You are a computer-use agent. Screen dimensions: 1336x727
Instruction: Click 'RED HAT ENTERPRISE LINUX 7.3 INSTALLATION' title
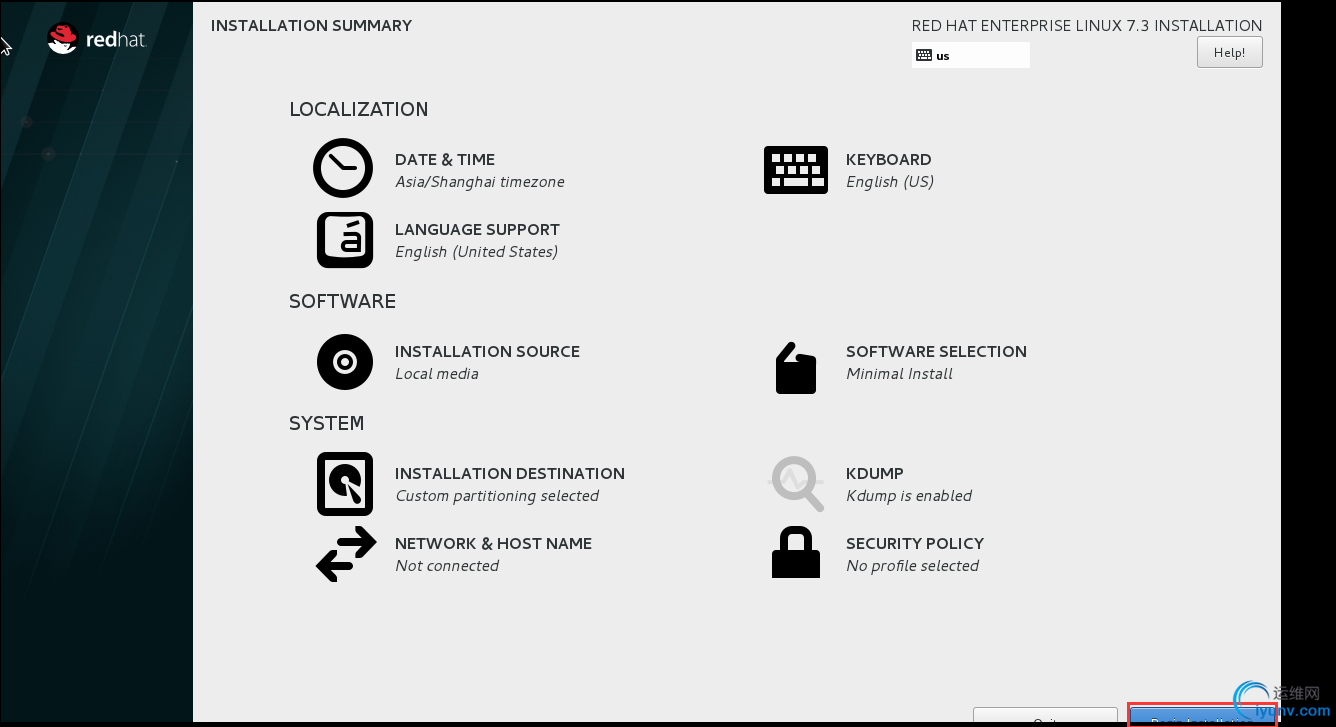point(1087,26)
